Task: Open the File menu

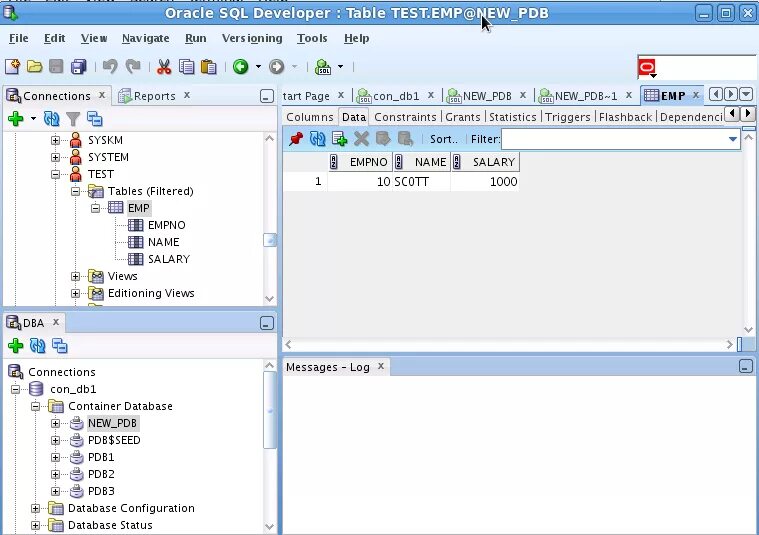Action: [18, 38]
